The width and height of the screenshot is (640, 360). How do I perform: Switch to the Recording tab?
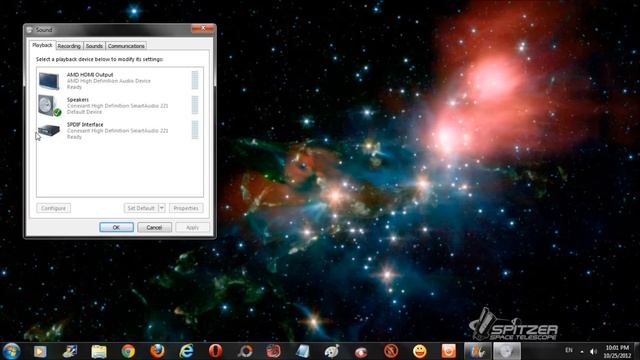[69, 46]
